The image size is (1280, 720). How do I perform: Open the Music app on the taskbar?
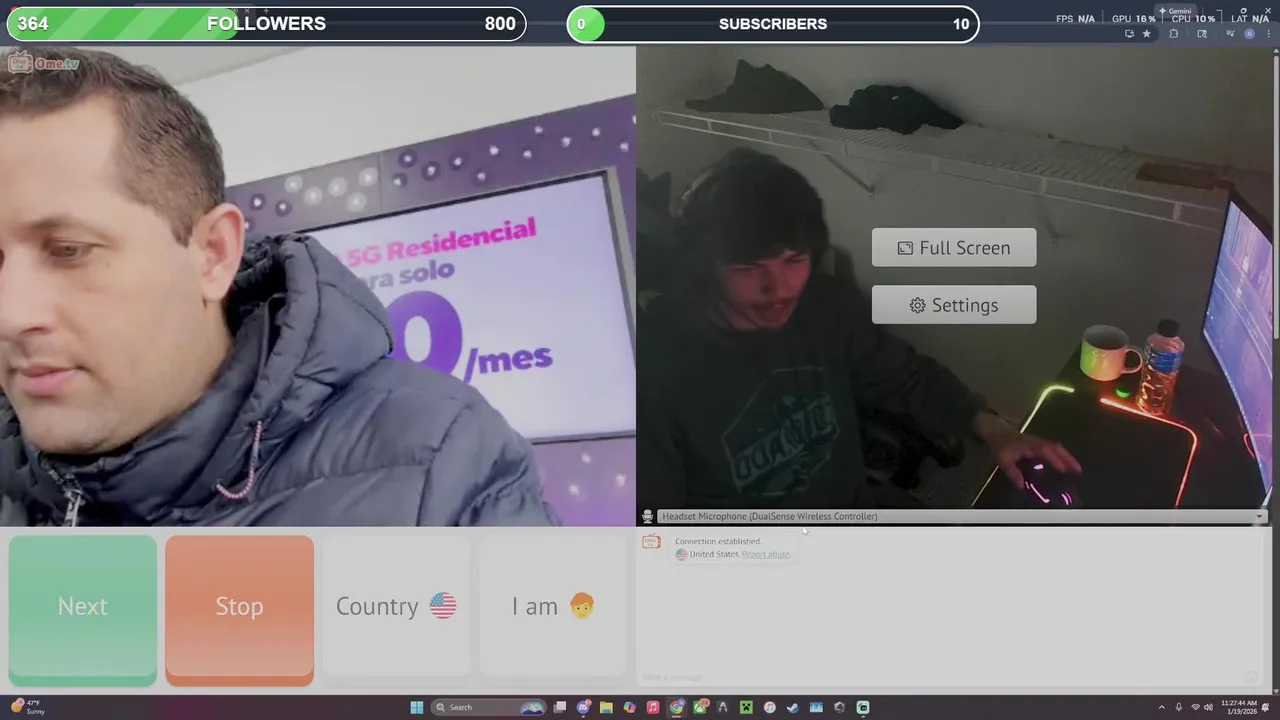(653, 707)
